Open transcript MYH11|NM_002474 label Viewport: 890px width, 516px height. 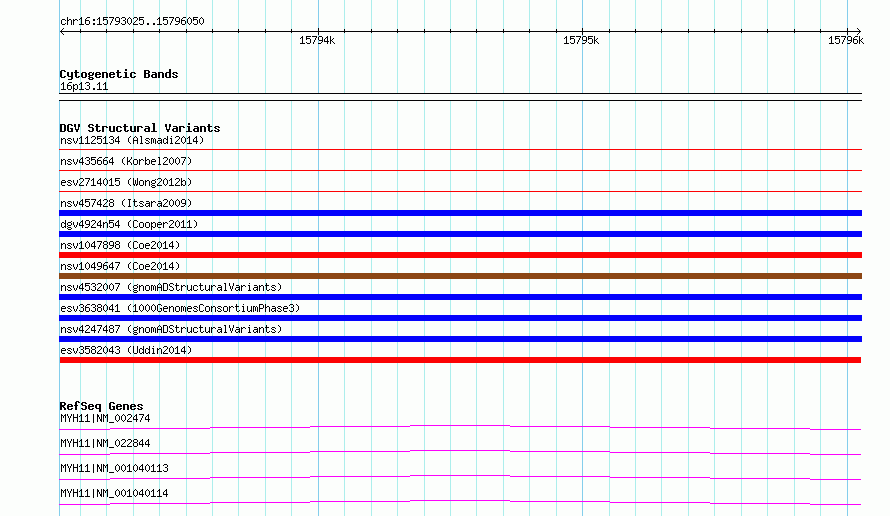105,418
